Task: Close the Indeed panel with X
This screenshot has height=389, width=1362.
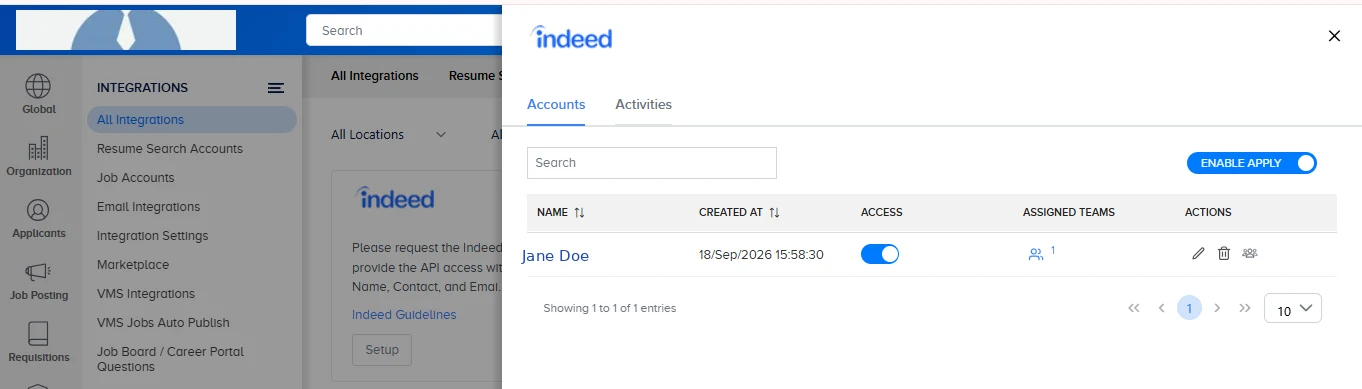Action: click(x=1334, y=36)
